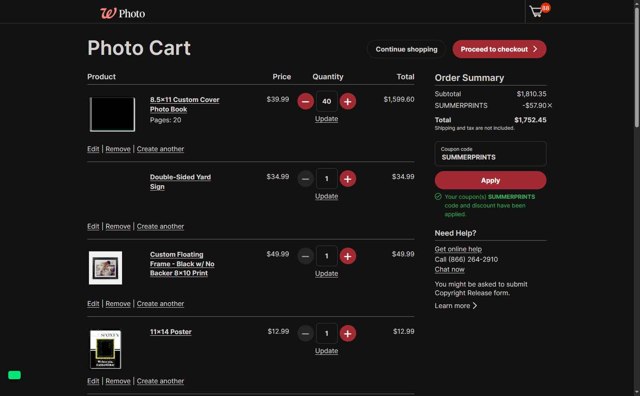Increase quantity of Custom Floating Frame
Screen dimensions: 640x396
click(348, 256)
